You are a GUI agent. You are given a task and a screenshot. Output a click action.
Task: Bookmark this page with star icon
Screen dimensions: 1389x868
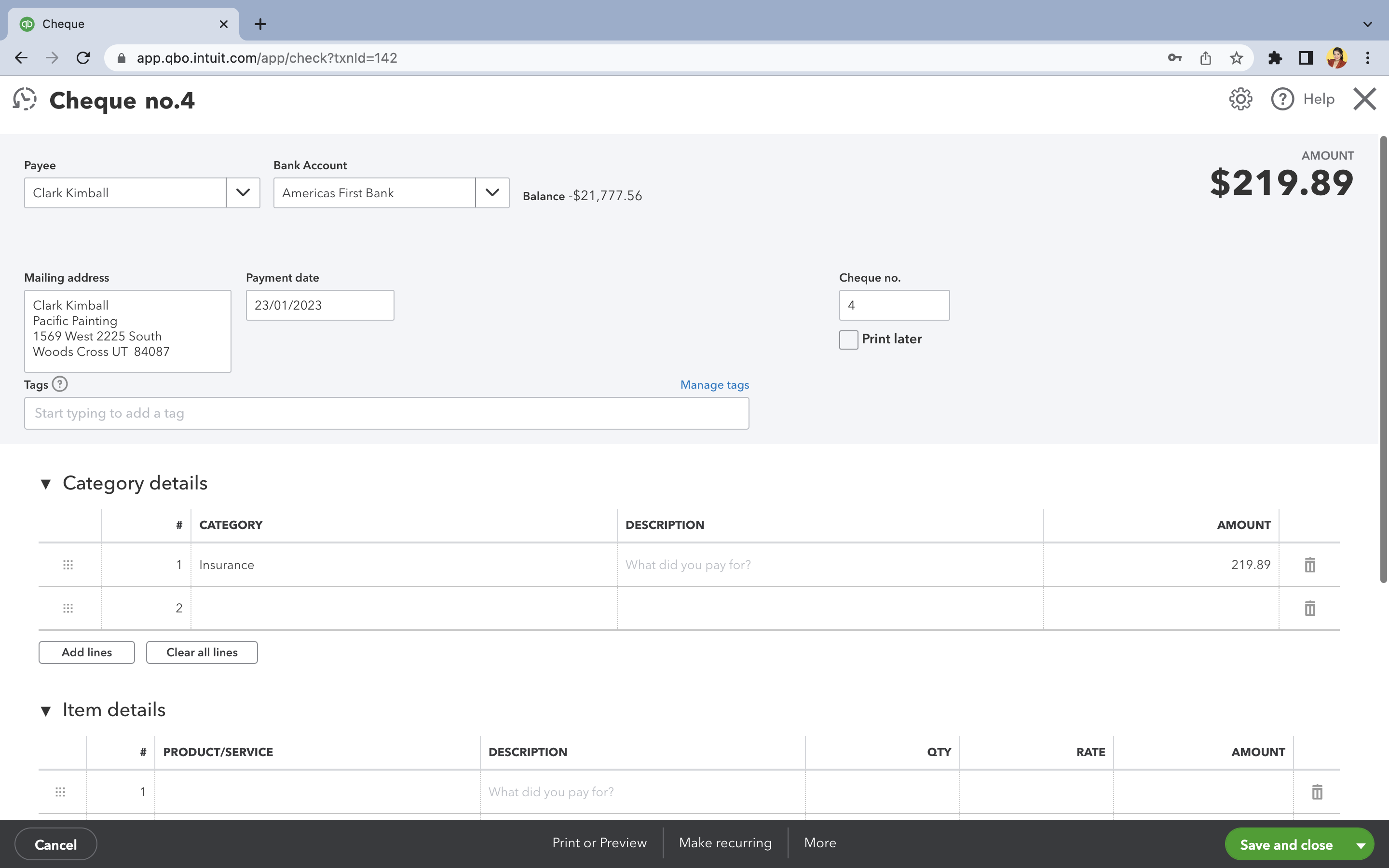tap(1236, 58)
